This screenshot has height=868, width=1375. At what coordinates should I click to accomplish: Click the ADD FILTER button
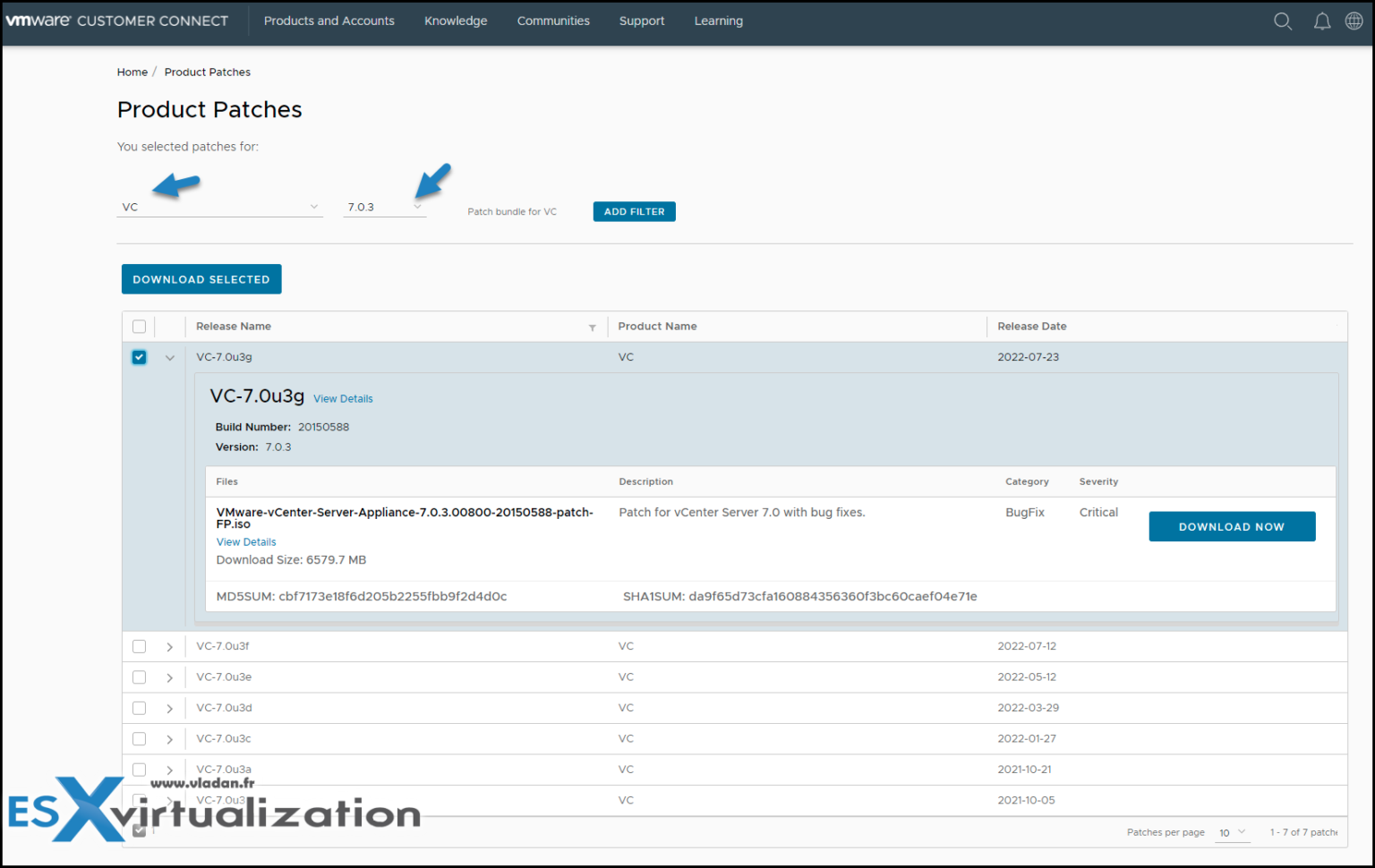[634, 211]
